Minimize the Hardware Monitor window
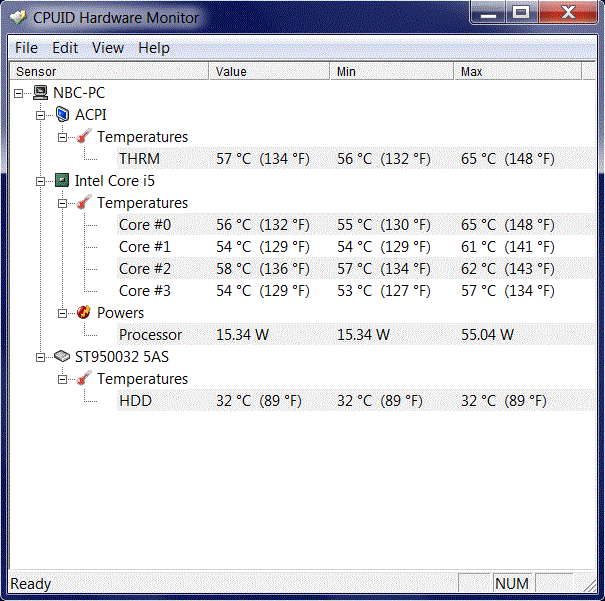Viewport: 605px width, 601px height. (488, 13)
